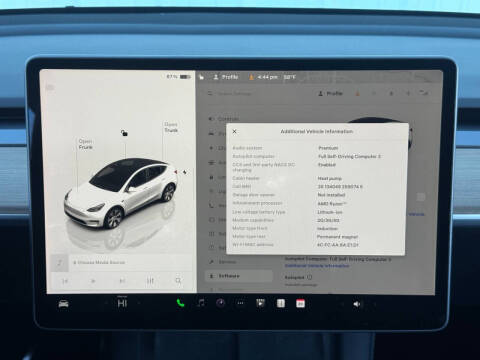Tap the 87% battery indicator

[178, 77]
